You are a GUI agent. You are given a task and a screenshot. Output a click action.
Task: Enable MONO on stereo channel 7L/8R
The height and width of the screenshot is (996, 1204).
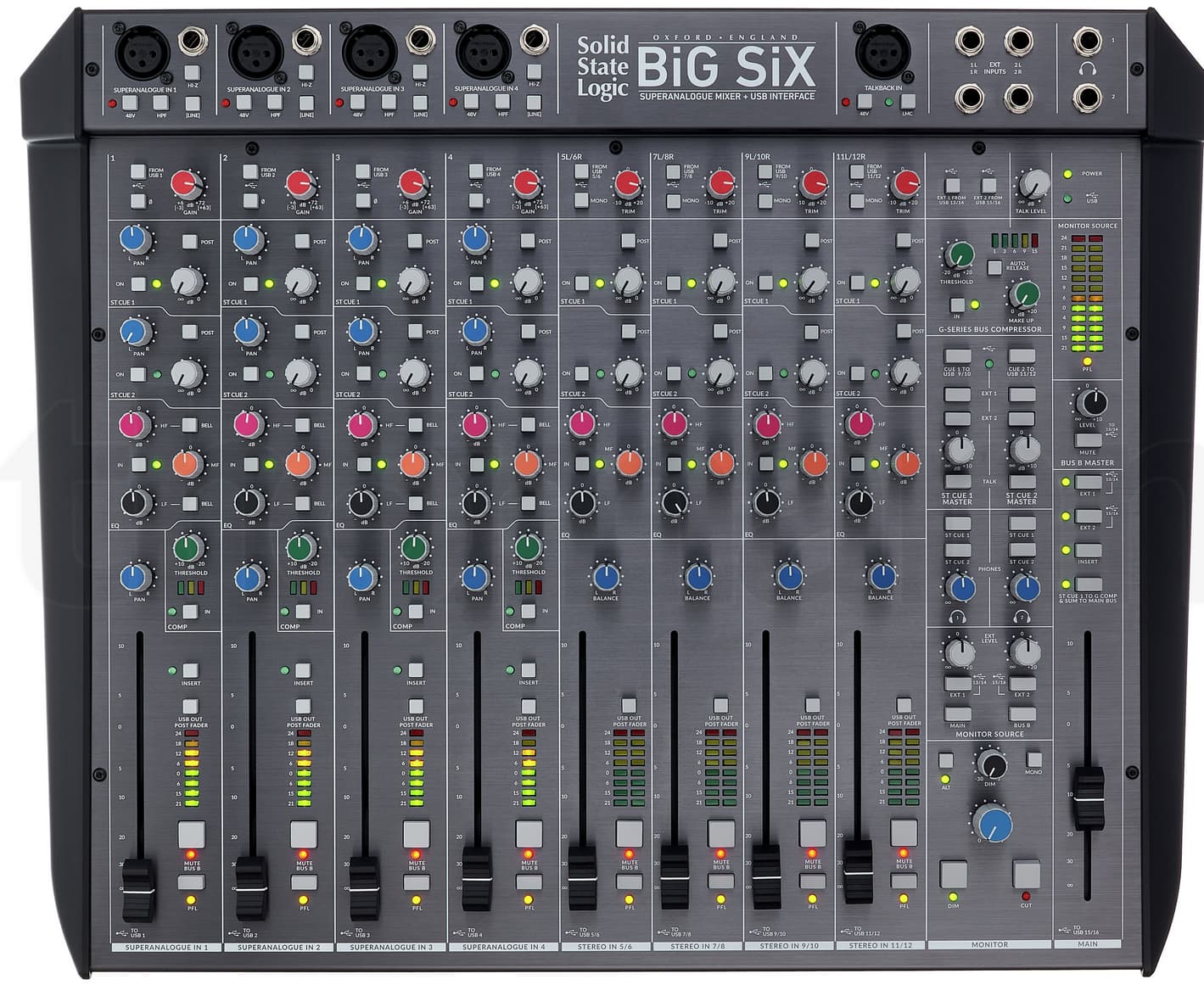(x=673, y=201)
